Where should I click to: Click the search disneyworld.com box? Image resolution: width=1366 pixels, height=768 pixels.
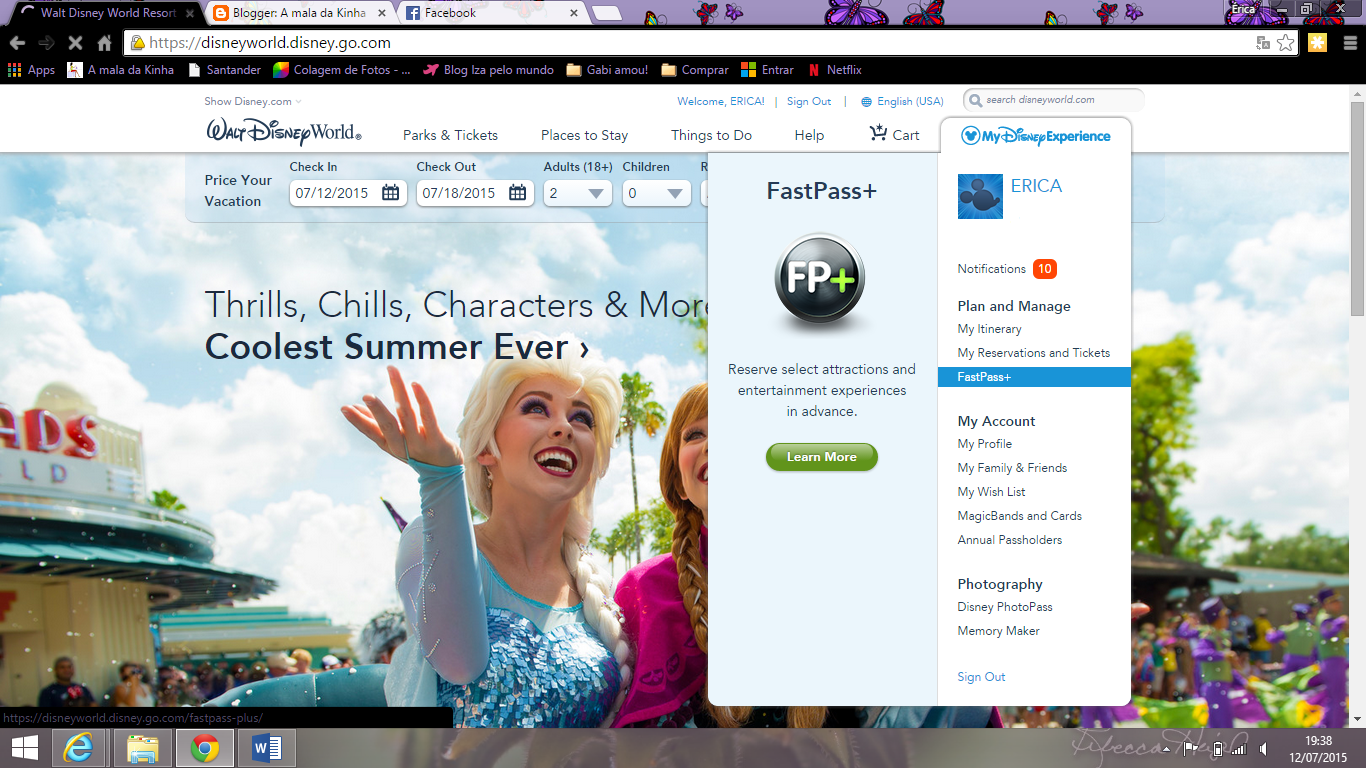tap(1054, 100)
